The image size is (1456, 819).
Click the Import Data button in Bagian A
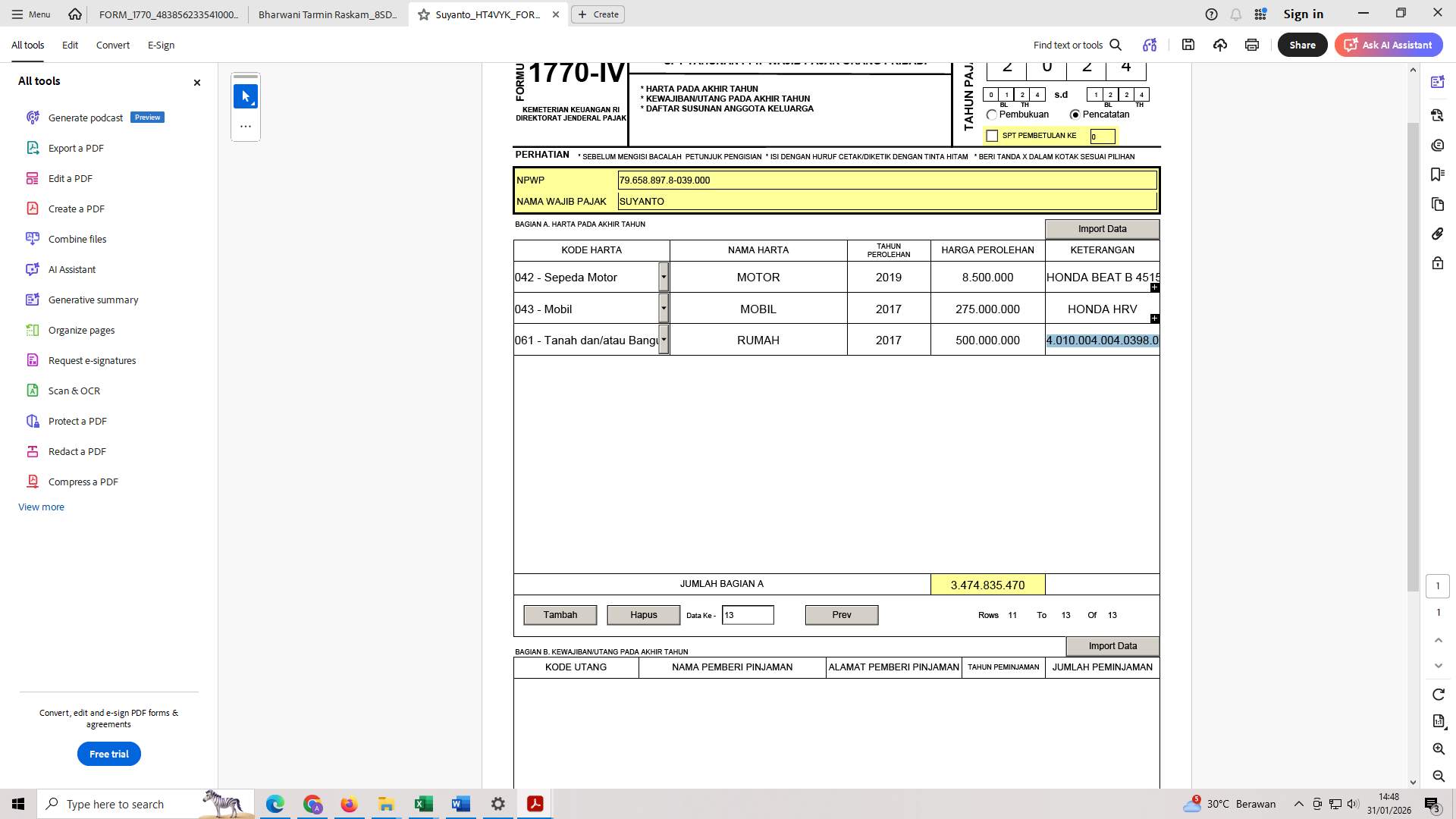[1103, 228]
